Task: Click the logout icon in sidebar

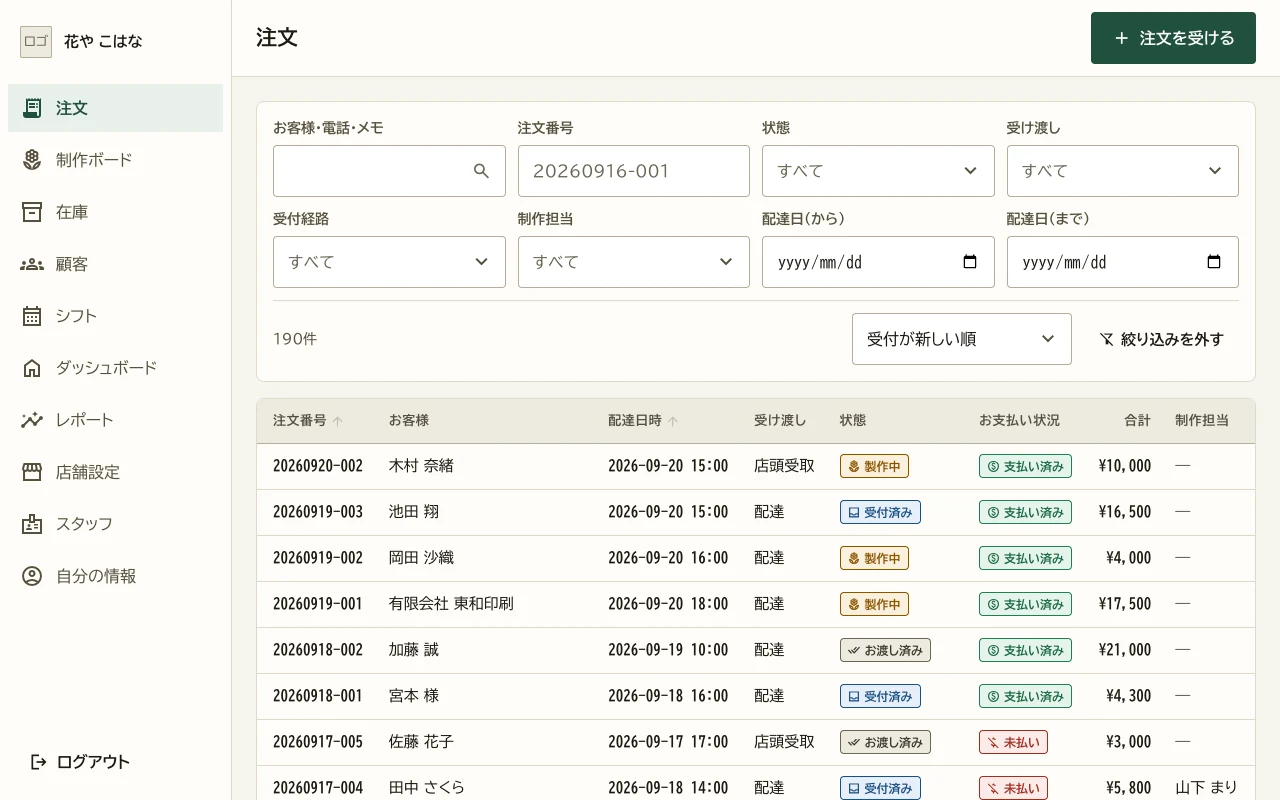Action: tap(38, 762)
